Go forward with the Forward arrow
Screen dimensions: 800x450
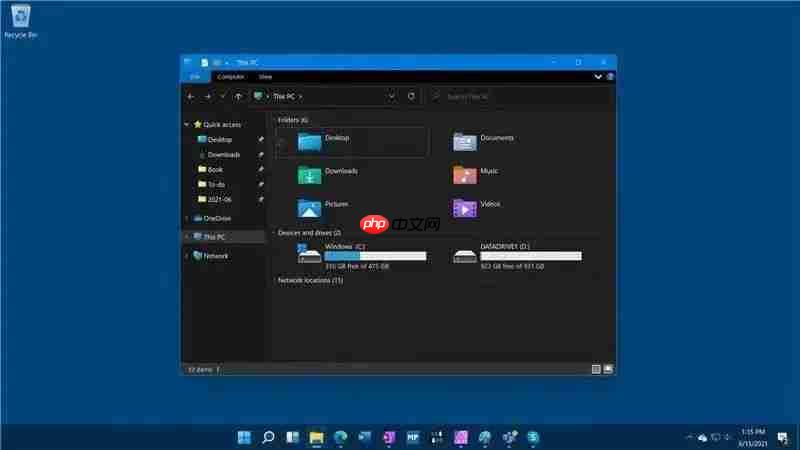[x=208, y=96]
